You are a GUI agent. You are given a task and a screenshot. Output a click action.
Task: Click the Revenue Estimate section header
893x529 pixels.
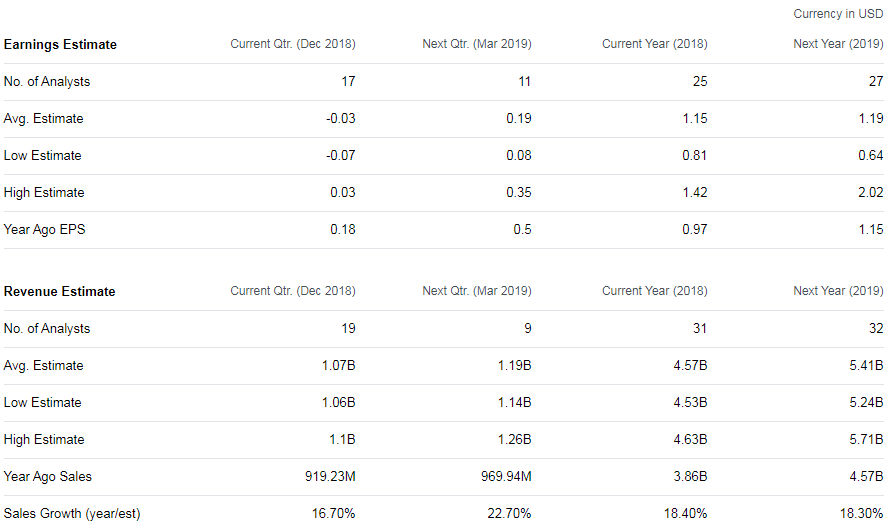point(60,291)
